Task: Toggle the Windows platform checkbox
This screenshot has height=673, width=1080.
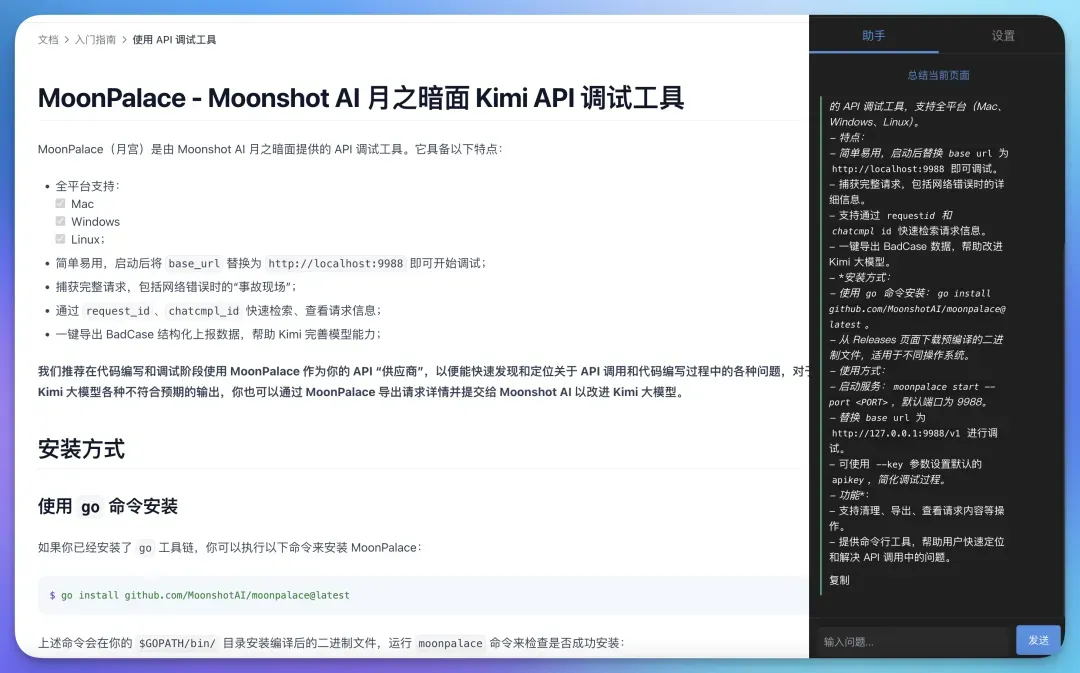Action: click(61, 222)
